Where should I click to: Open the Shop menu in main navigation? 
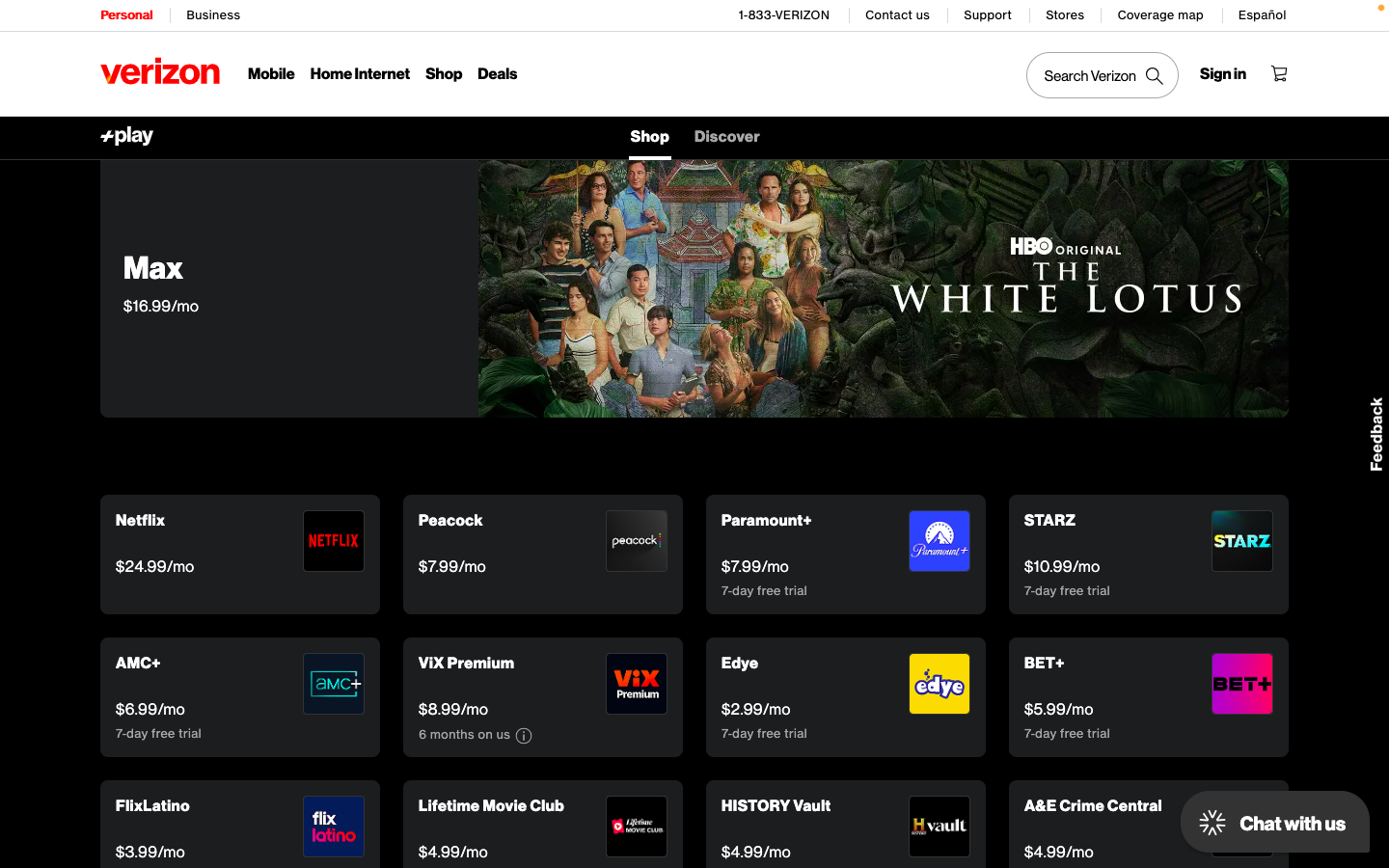click(444, 74)
